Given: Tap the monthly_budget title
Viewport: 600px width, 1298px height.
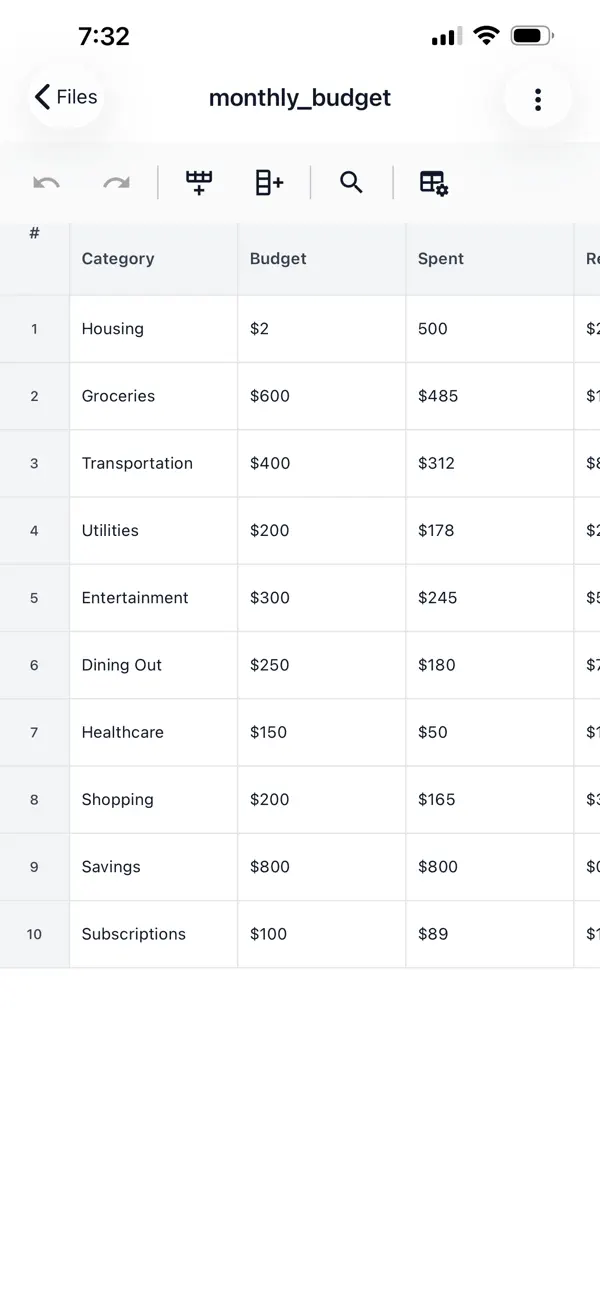Looking at the screenshot, I should [299, 97].
